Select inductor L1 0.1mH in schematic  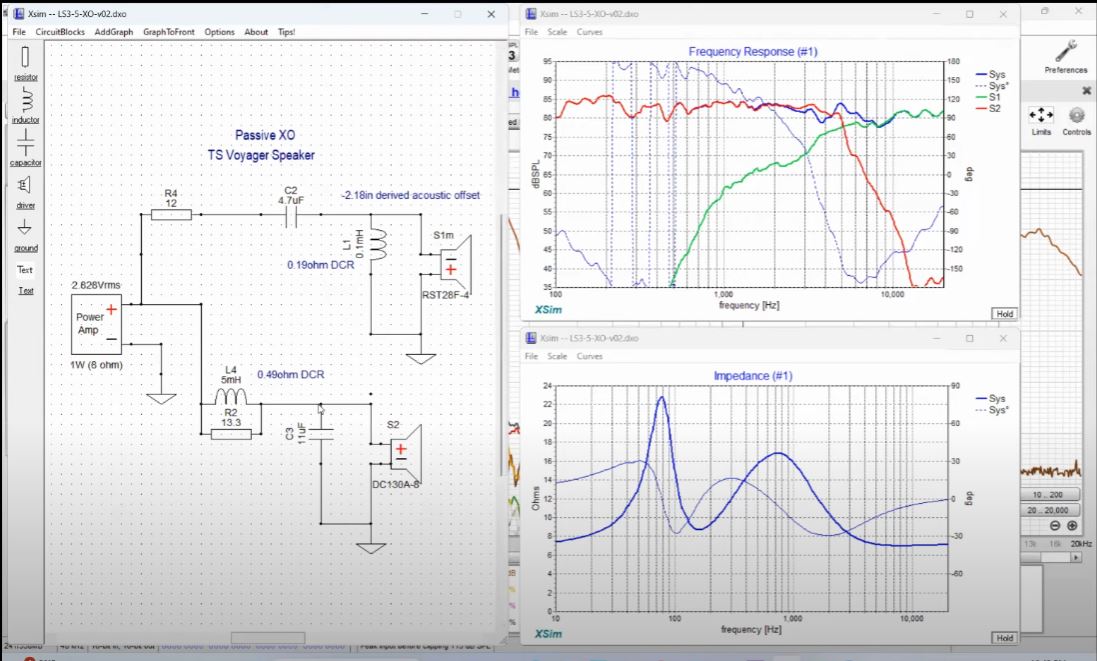tap(378, 245)
